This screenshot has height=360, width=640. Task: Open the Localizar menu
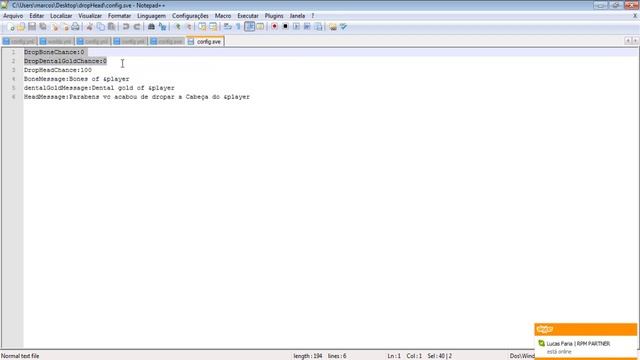click(61, 16)
